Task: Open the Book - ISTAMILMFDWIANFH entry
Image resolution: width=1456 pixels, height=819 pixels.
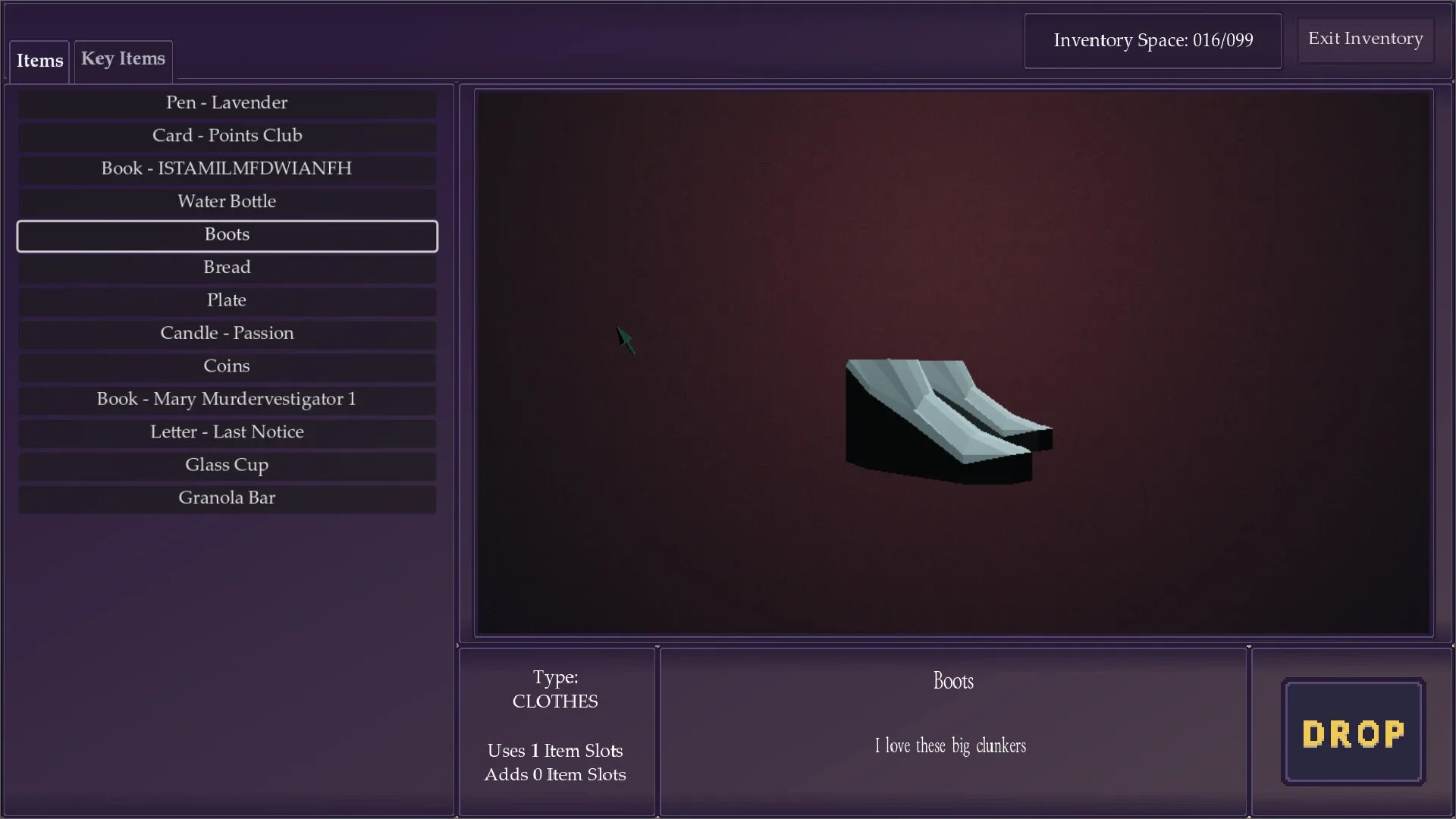Action: click(227, 168)
